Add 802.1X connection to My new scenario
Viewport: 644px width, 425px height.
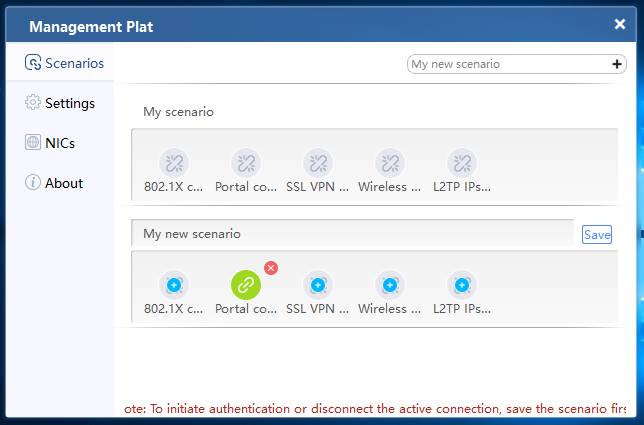(174, 285)
